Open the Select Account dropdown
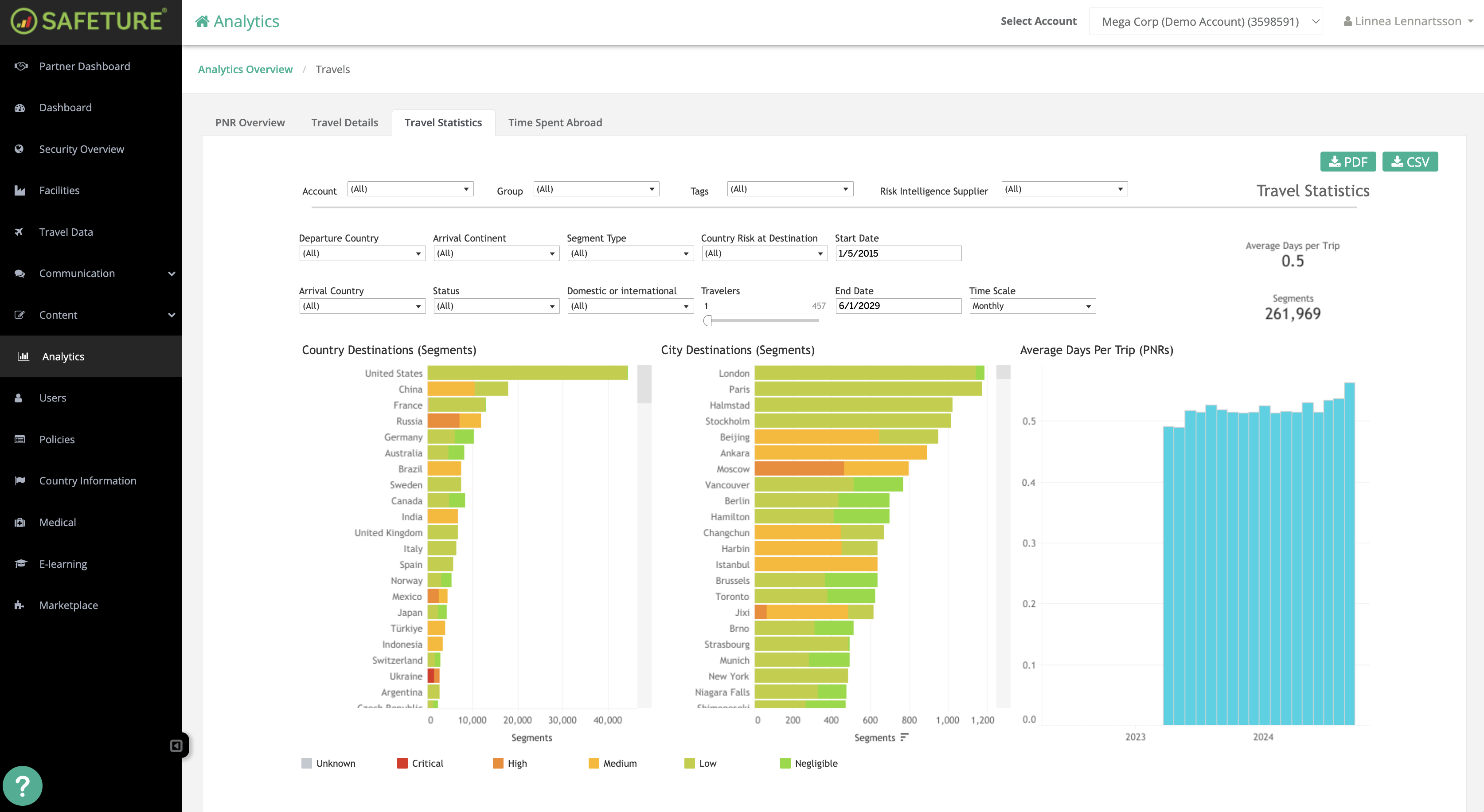 tap(1205, 21)
